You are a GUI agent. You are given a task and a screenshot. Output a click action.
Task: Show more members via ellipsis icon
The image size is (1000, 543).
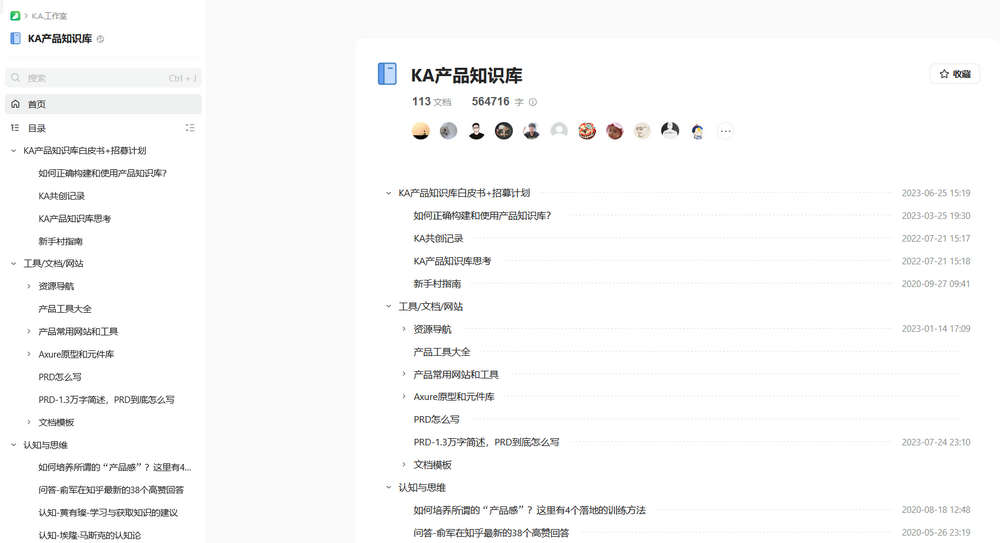(725, 131)
